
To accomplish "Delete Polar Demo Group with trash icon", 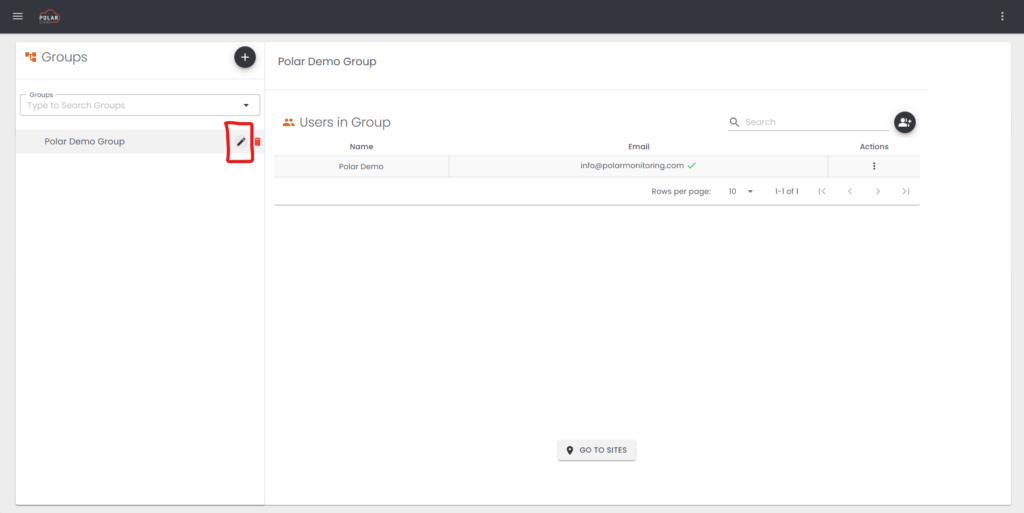I will pos(257,142).
